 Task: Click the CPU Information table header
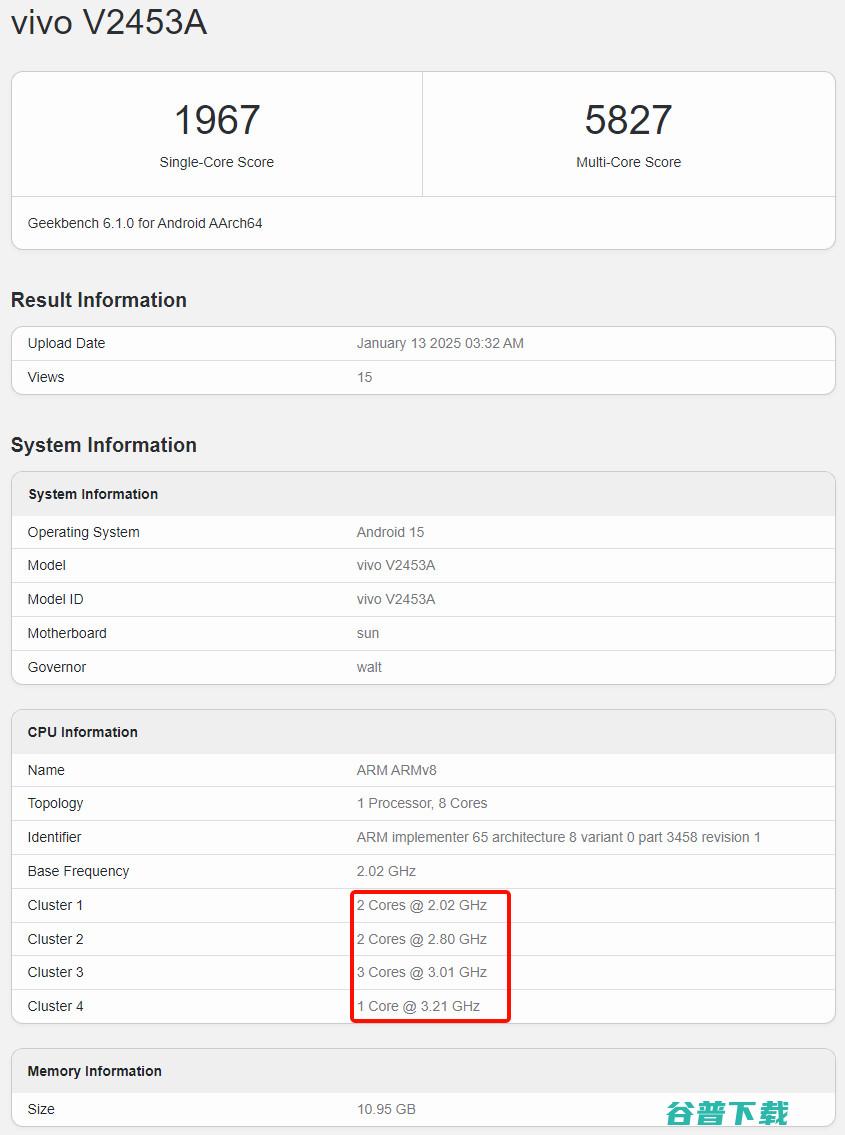click(x=83, y=732)
